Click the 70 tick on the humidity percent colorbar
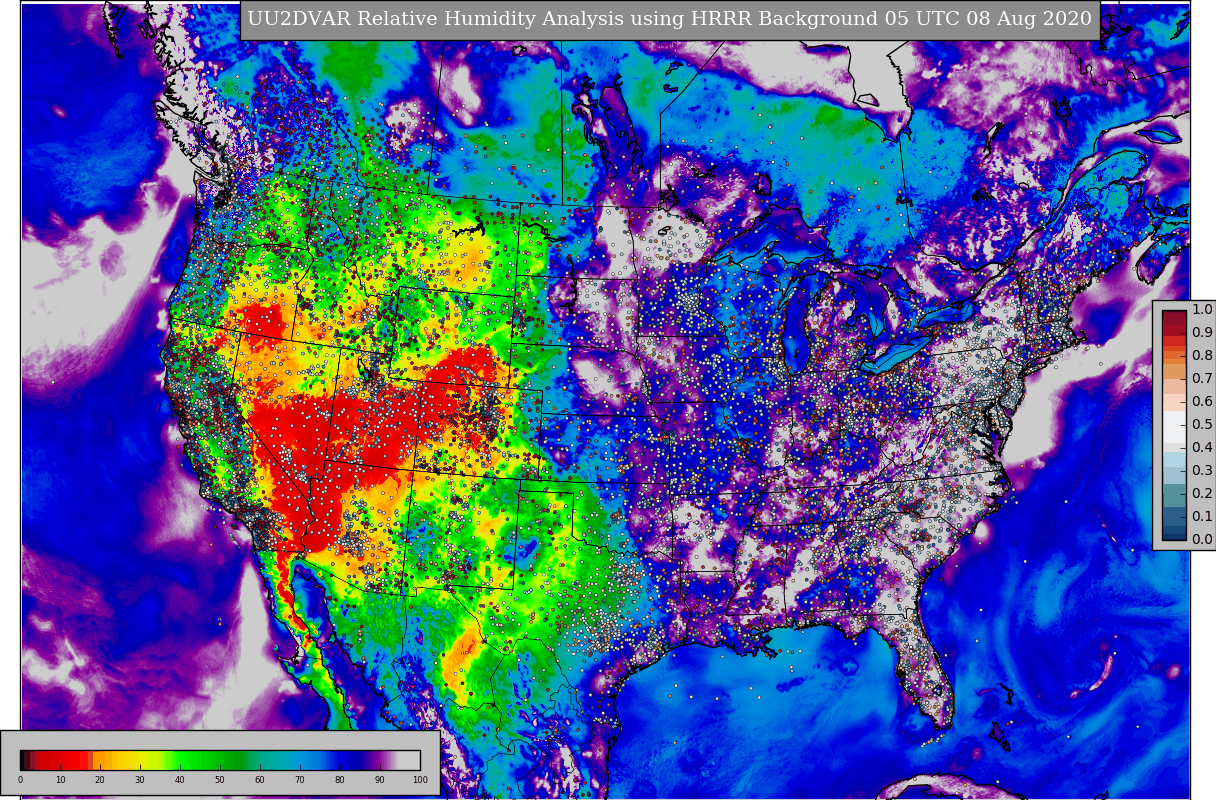Image resolution: width=1216 pixels, height=800 pixels. pos(300,780)
